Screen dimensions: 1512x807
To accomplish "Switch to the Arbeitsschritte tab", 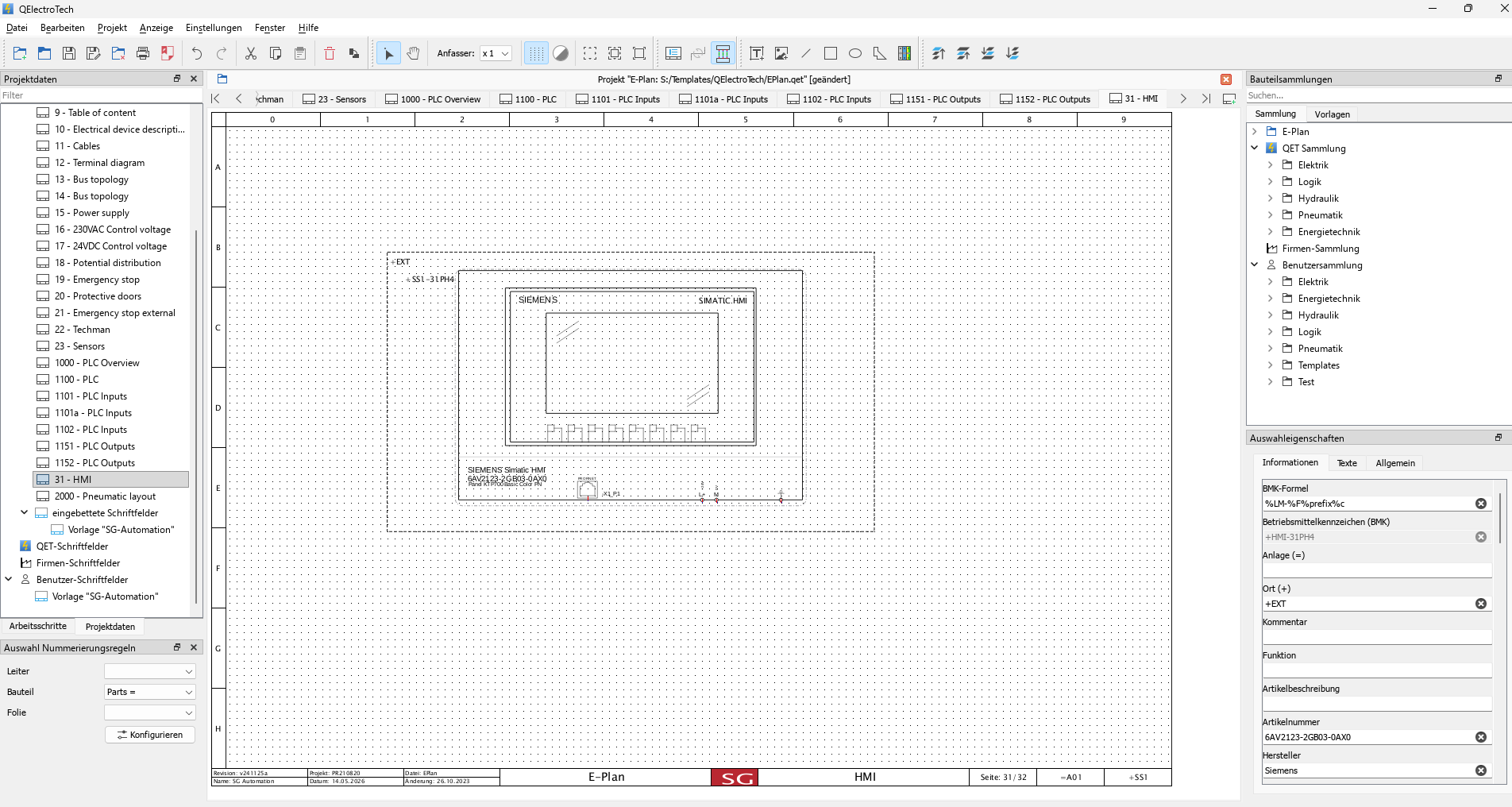I will pos(38,626).
